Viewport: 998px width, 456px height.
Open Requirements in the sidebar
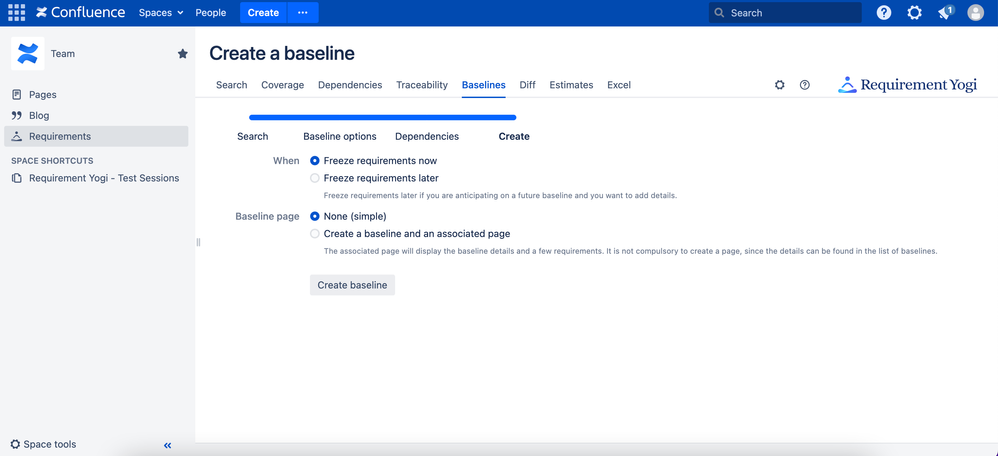[x=96, y=136]
